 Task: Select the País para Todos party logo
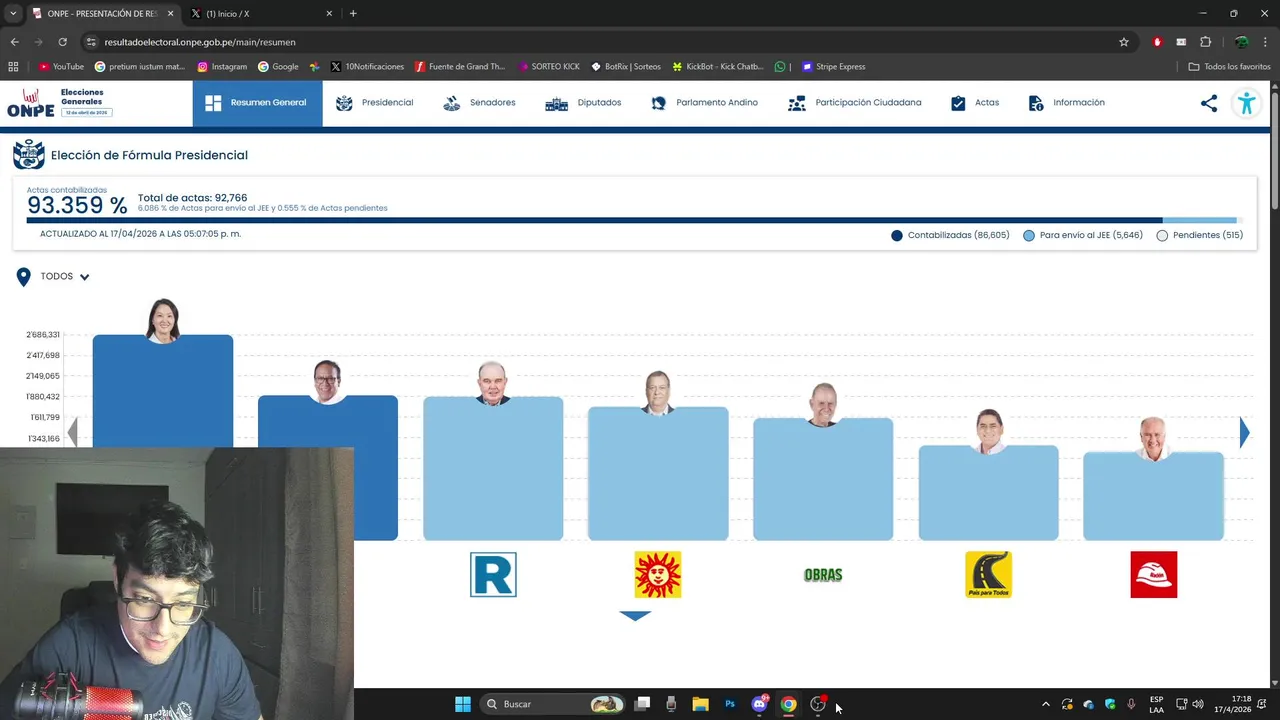(988, 575)
